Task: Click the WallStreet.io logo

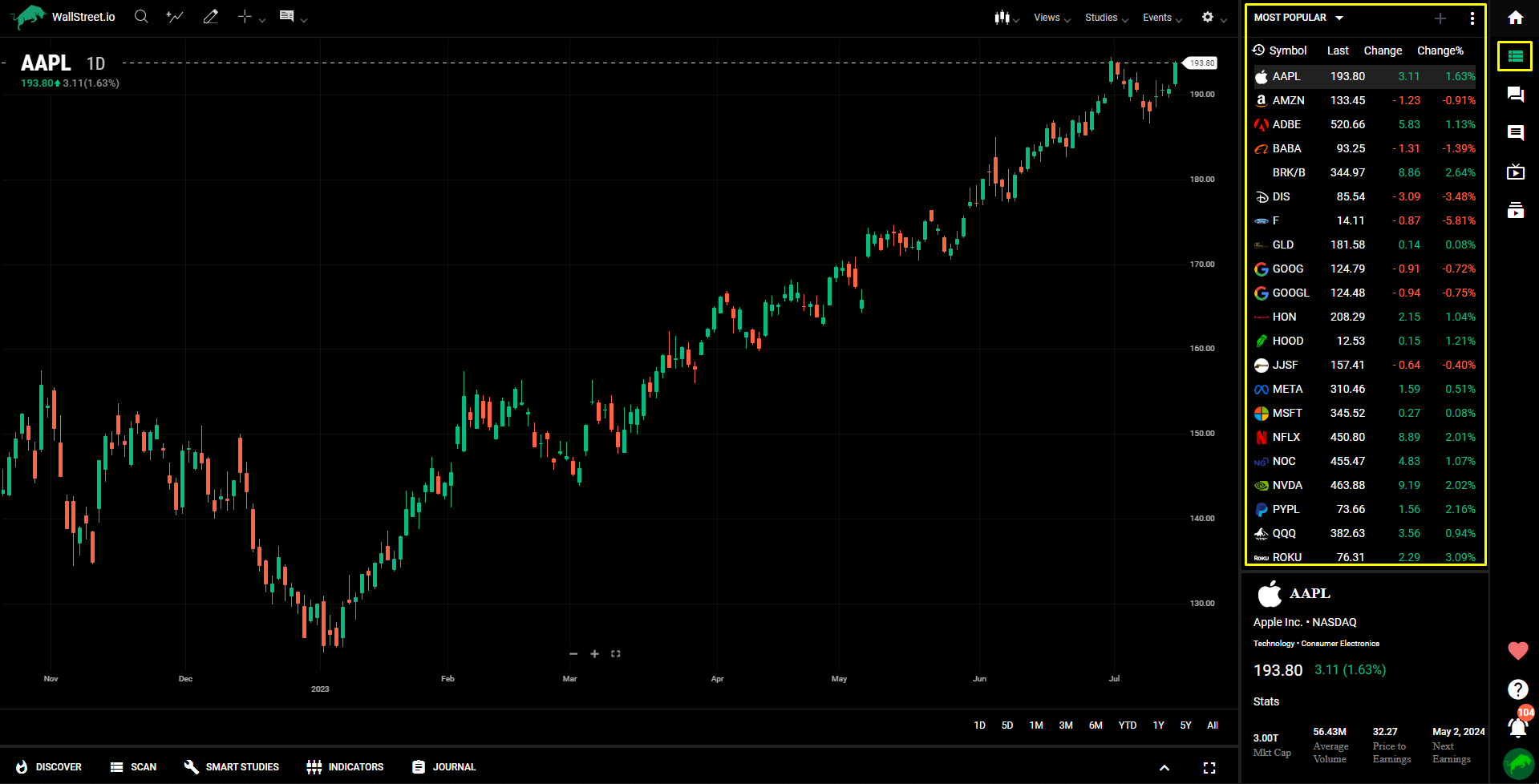Action: 63,17
